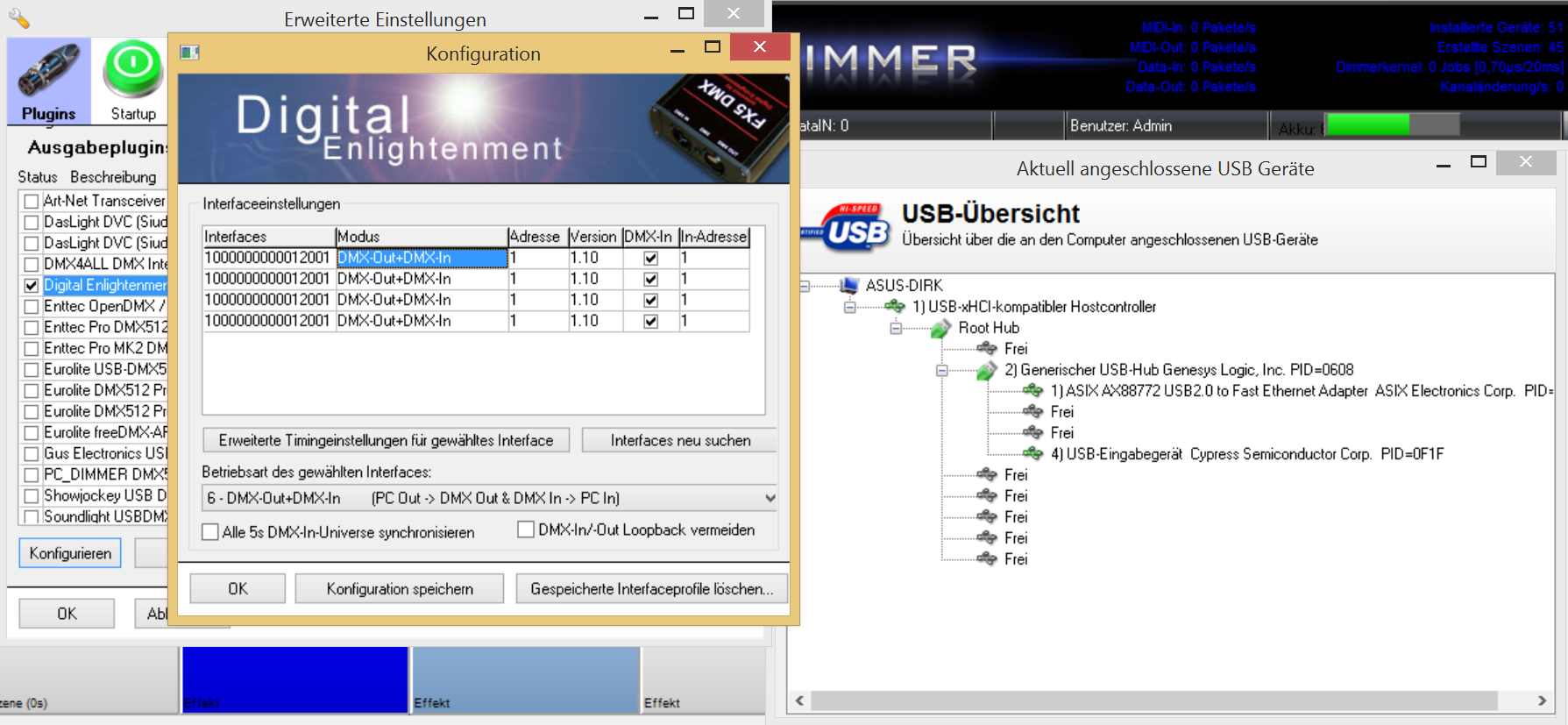The image size is (1568, 725).
Task: Click the horizontal scrollbar in USB window
Action: (1153, 700)
